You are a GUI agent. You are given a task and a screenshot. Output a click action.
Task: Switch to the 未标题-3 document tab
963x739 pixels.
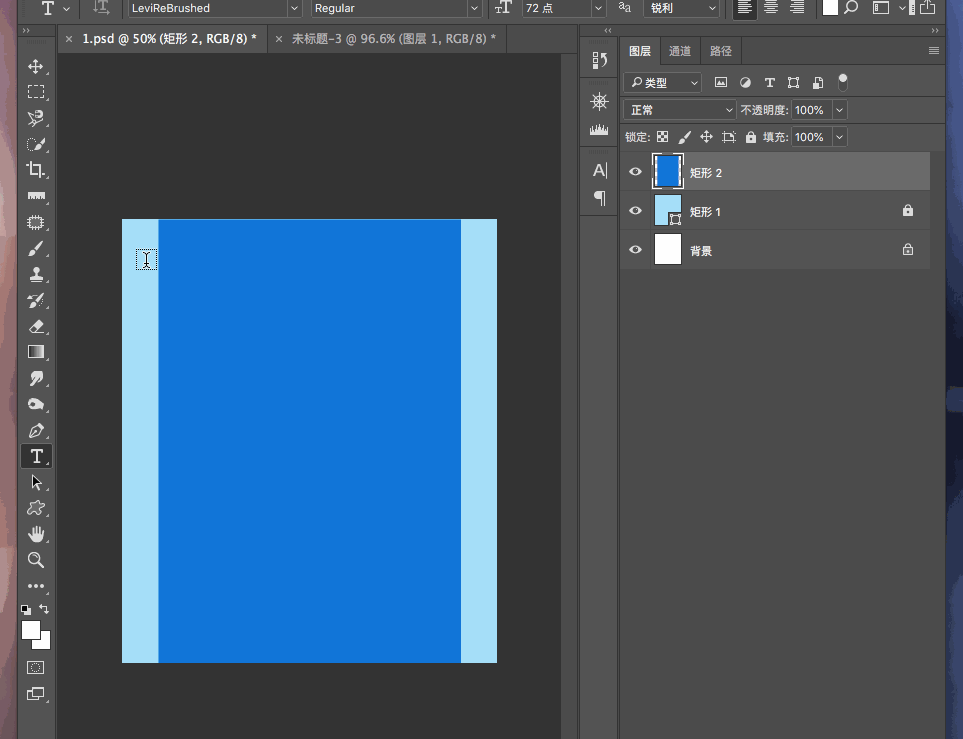pos(393,39)
